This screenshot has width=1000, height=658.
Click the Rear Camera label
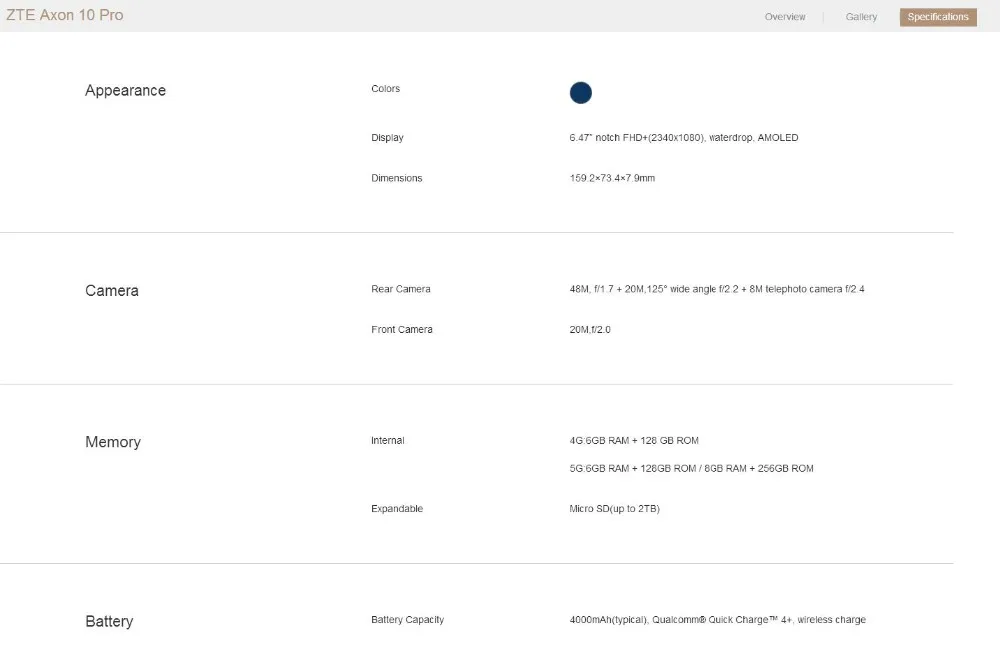tap(401, 289)
